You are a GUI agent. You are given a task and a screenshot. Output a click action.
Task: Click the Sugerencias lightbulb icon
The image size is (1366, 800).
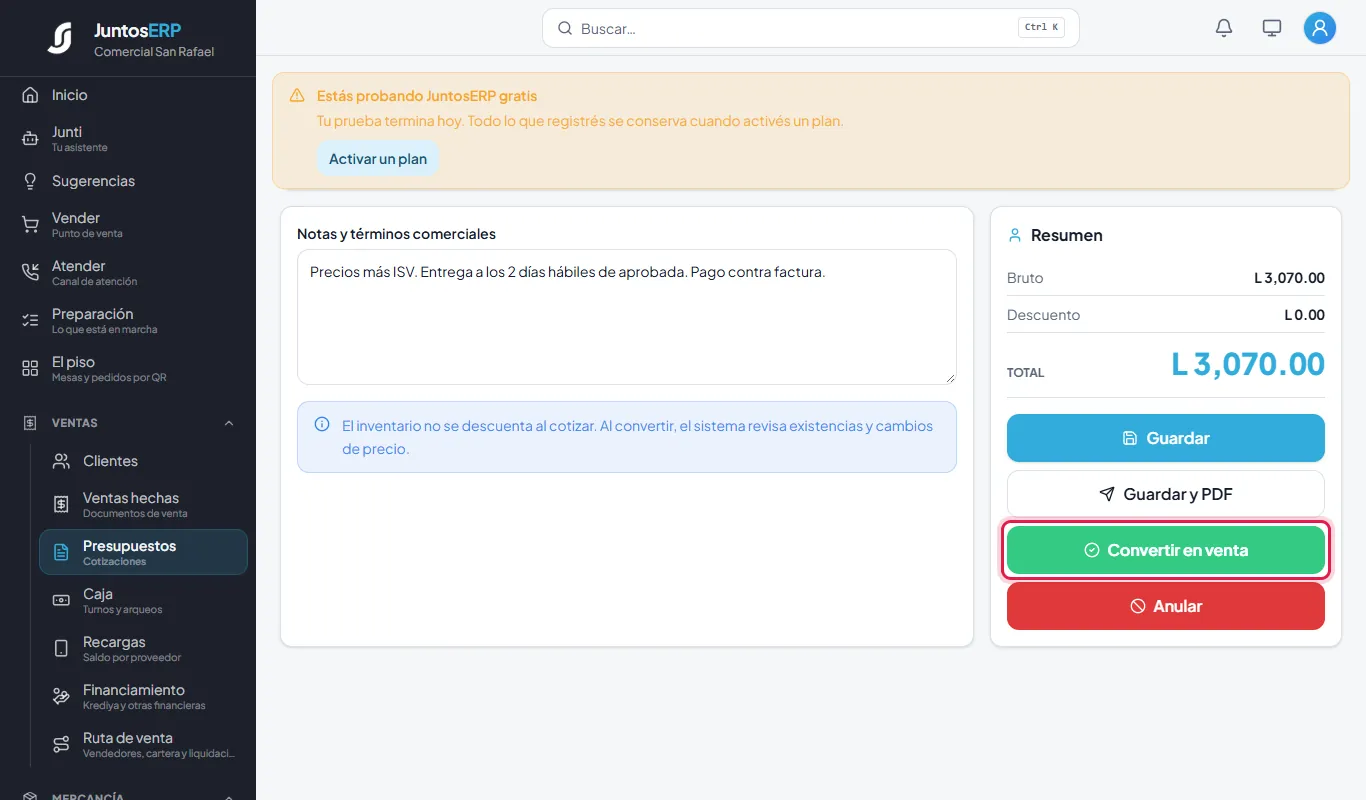[x=30, y=181]
